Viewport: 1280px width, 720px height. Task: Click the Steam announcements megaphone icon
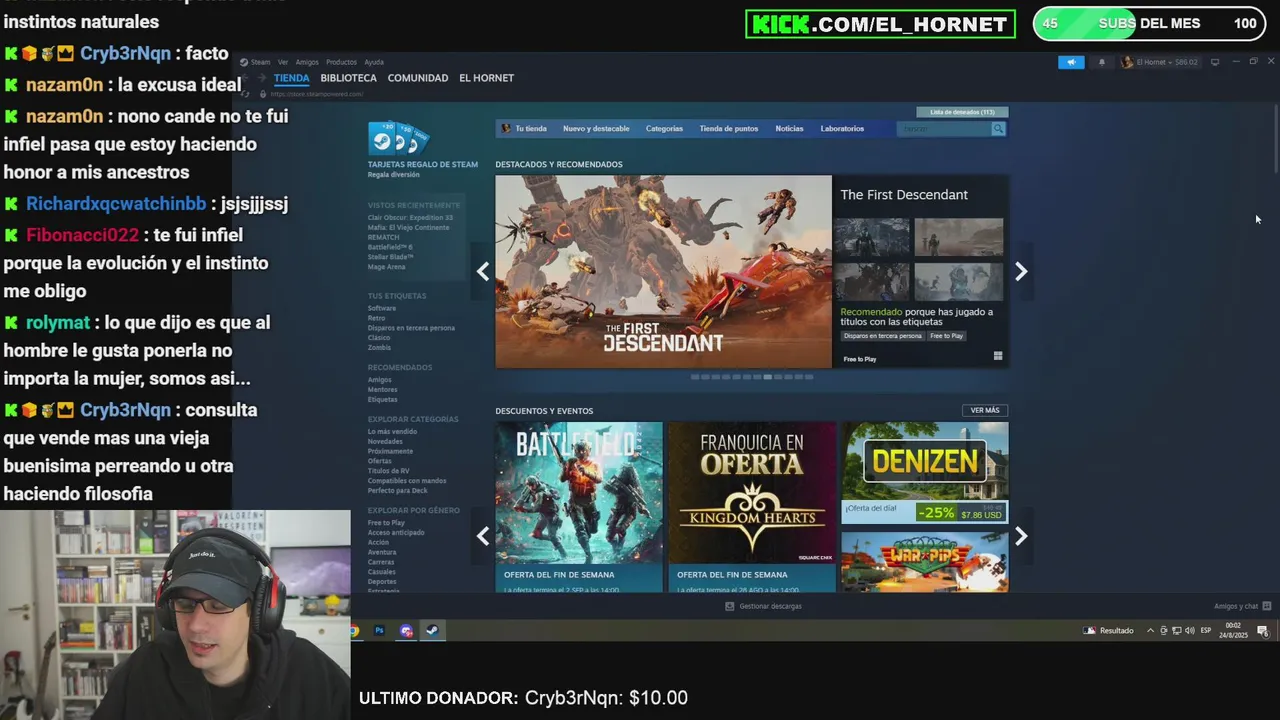click(x=1071, y=62)
